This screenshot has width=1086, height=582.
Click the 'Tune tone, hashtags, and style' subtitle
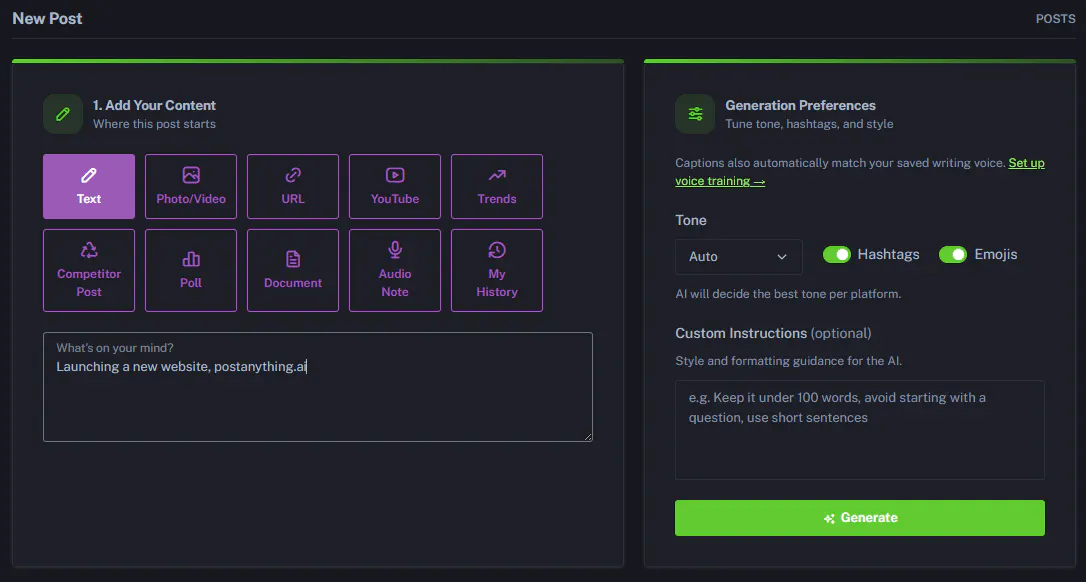point(809,124)
